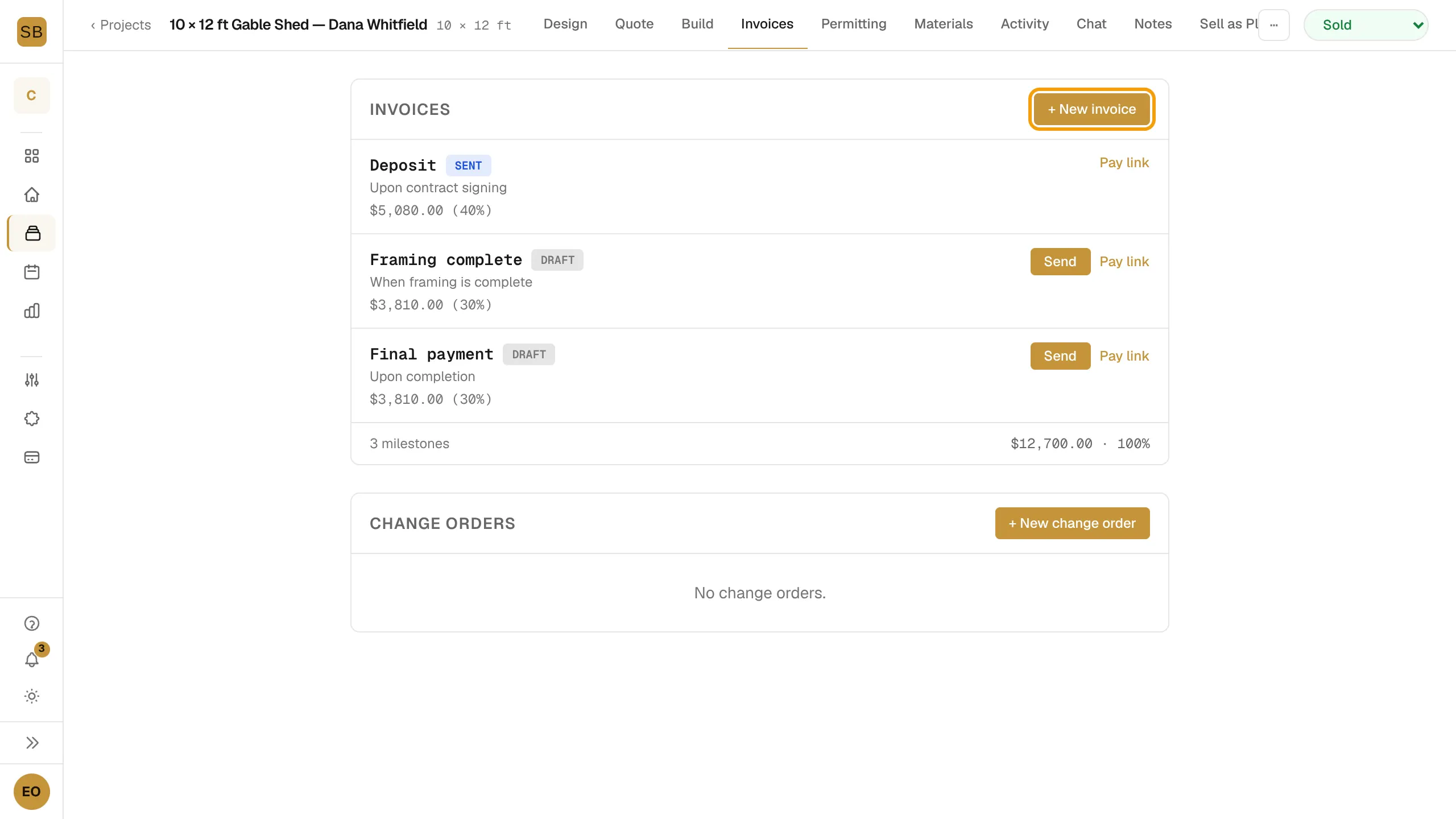The height and width of the screenshot is (819, 1456).
Task: Click the Deposit invoice title
Action: point(403,166)
